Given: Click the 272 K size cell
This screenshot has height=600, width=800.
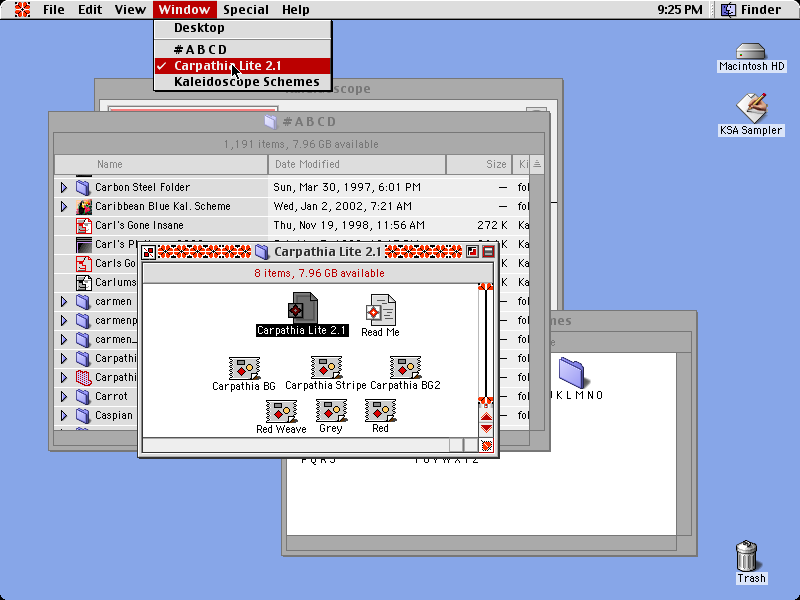Looking at the screenshot, I should 492,226.
